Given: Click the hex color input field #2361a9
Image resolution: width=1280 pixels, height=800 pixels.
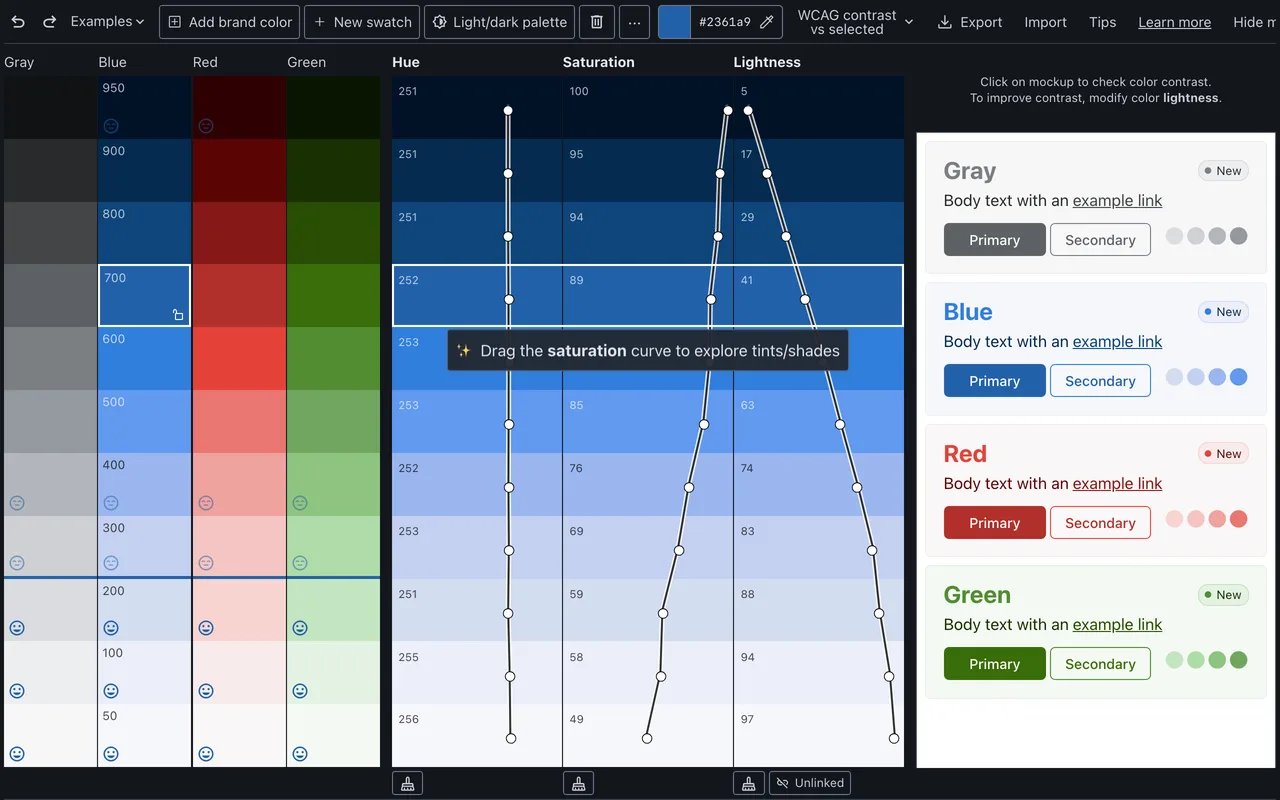Looking at the screenshot, I should (x=725, y=22).
